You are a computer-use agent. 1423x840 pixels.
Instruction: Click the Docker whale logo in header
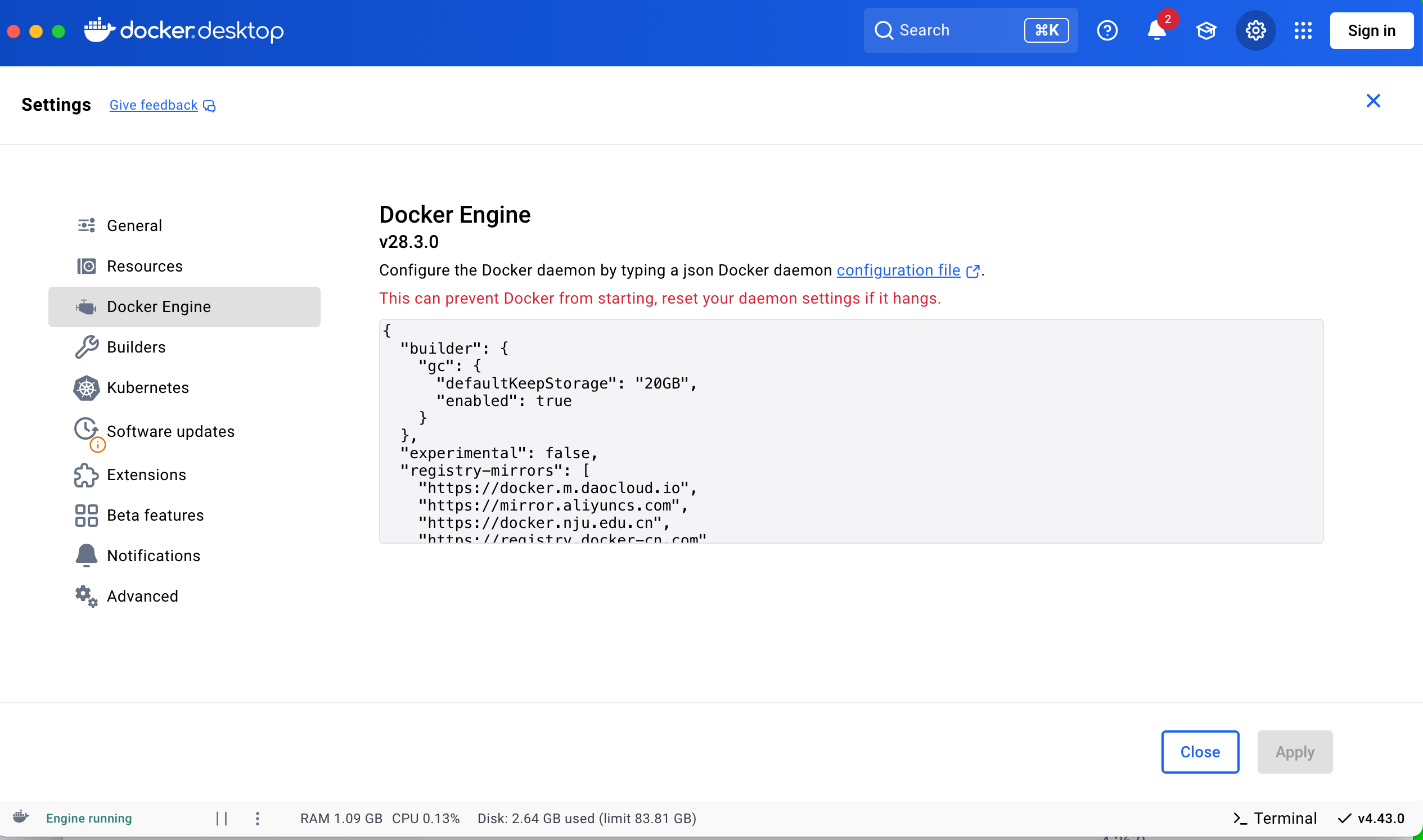[x=100, y=29]
